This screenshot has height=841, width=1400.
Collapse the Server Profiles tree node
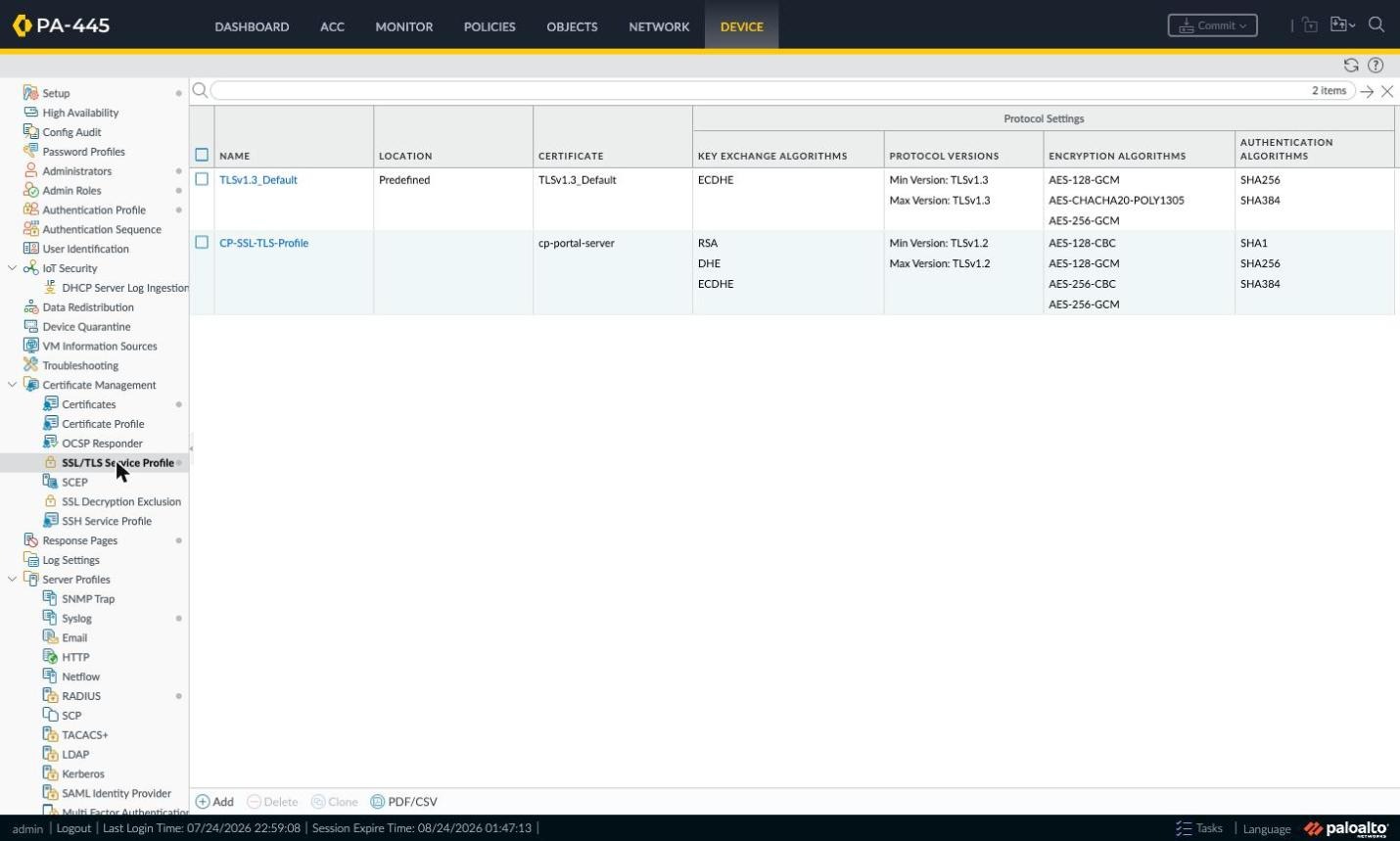pyautogui.click(x=12, y=580)
